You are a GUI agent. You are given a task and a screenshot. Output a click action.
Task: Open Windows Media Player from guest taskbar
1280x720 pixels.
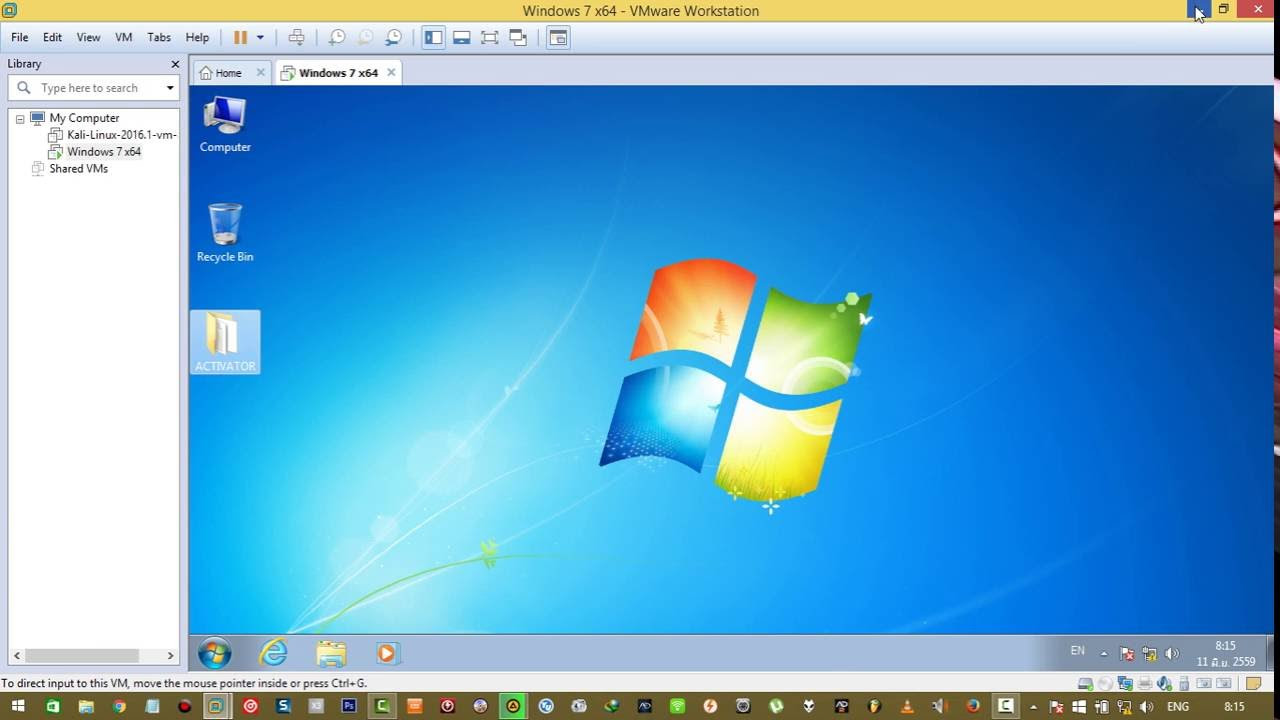coord(387,654)
